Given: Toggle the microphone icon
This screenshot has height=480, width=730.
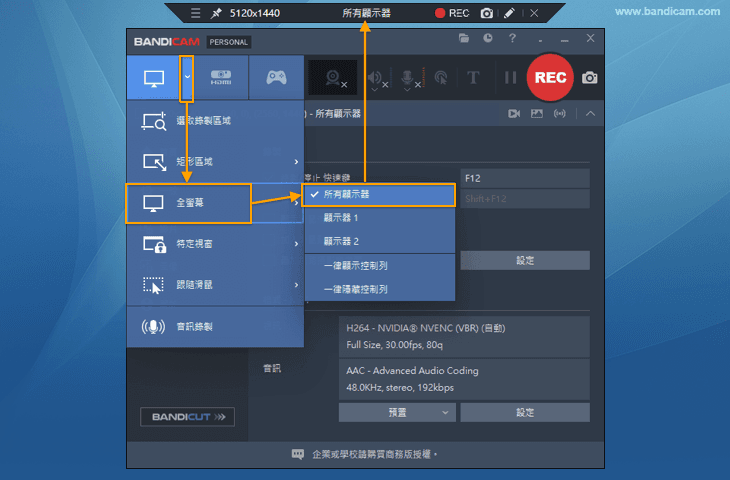Looking at the screenshot, I should coord(409,79).
